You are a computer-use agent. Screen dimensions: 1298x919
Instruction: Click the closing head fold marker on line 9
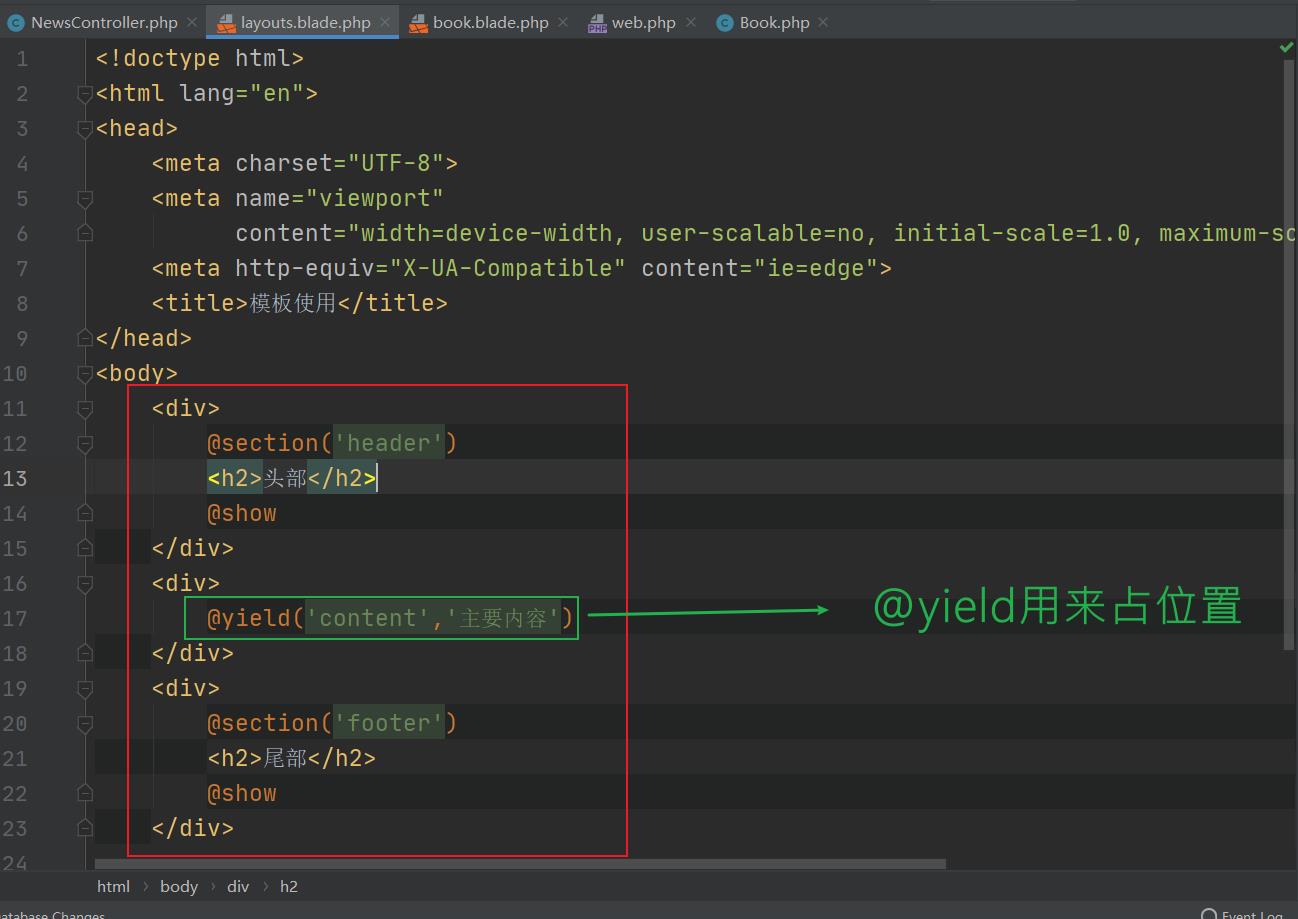point(85,338)
